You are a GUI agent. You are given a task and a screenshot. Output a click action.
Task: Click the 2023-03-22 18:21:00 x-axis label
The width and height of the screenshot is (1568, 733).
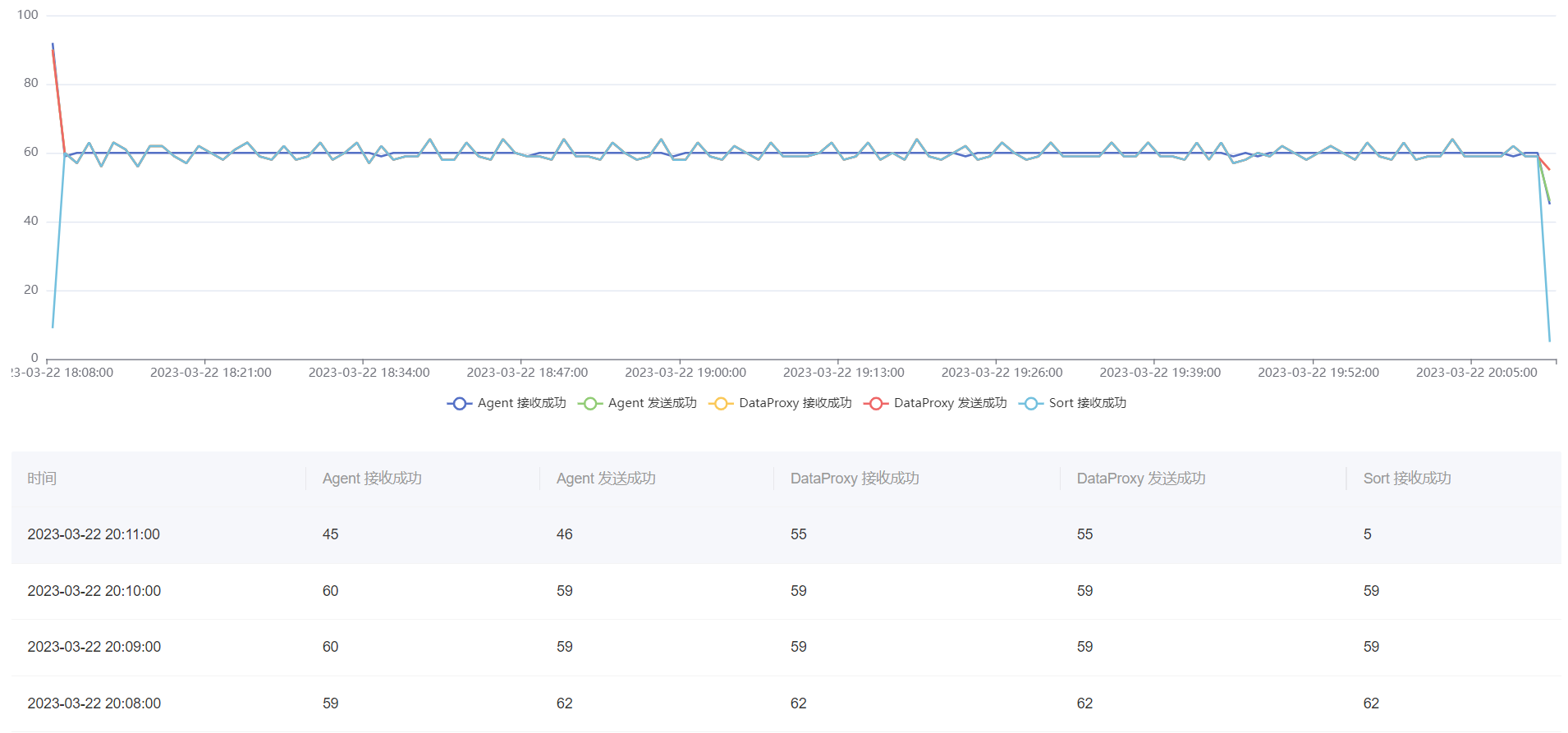click(211, 373)
